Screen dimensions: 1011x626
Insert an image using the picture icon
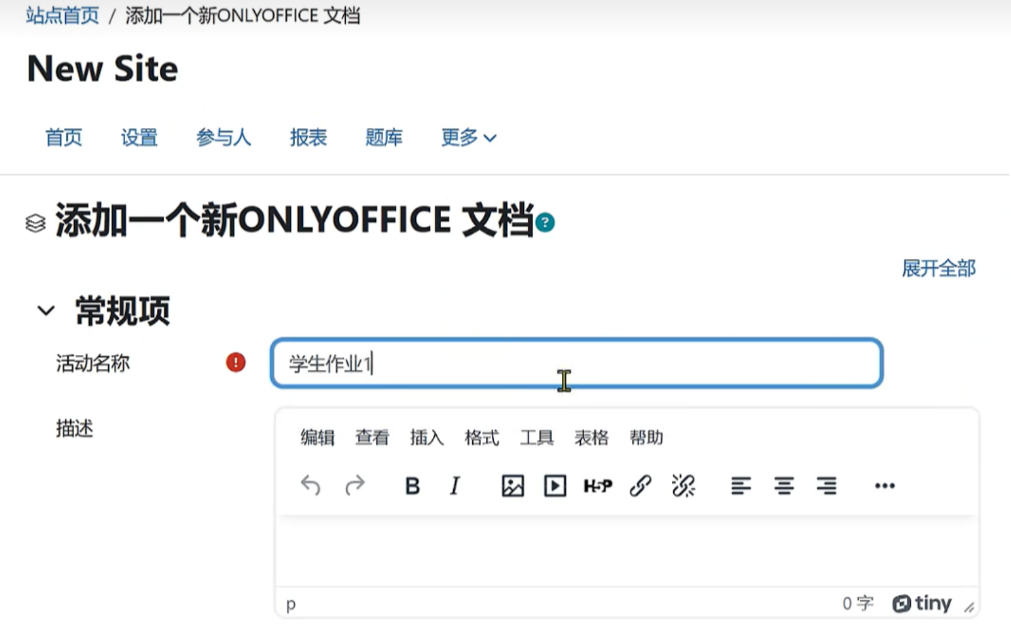(x=513, y=485)
